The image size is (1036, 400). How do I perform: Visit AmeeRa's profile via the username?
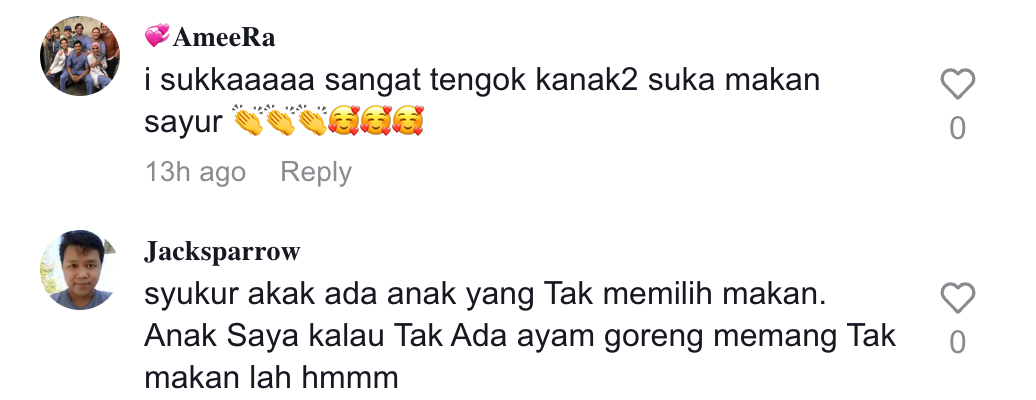click(x=224, y=38)
